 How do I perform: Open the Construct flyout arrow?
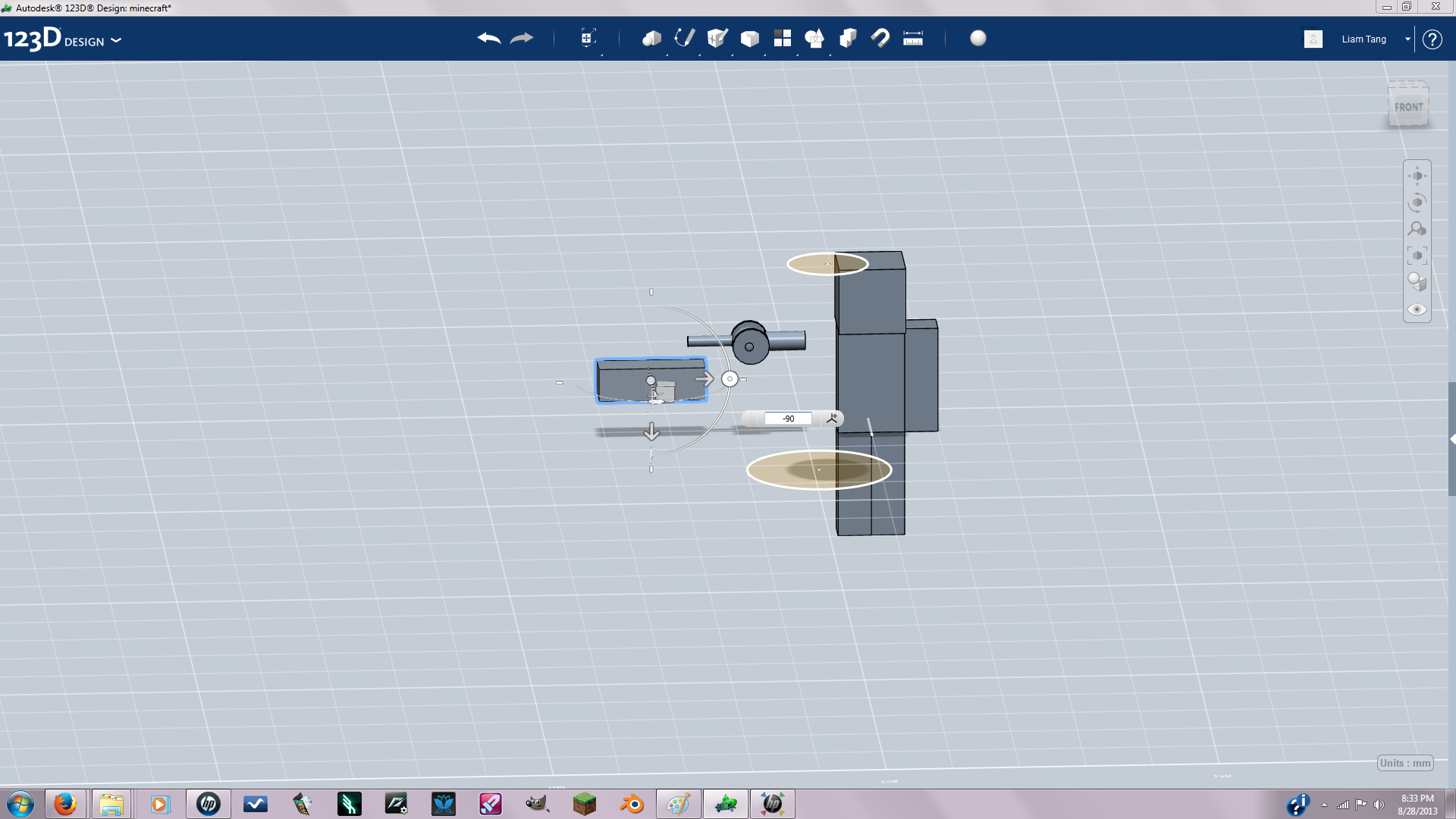click(x=732, y=54)
